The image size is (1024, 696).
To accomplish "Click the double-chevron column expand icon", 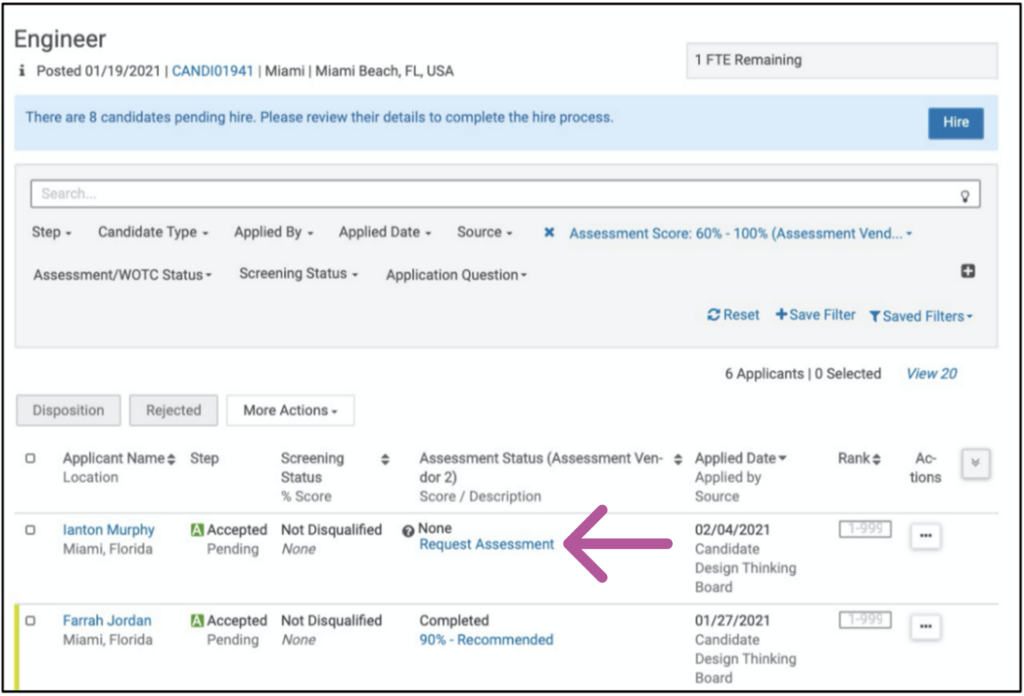I will (976, 464).
